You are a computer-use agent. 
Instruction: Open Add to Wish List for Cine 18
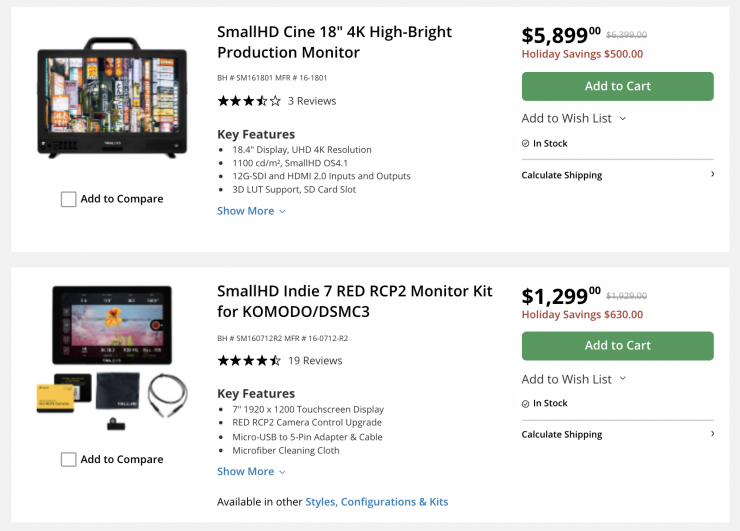coord(573,118)
